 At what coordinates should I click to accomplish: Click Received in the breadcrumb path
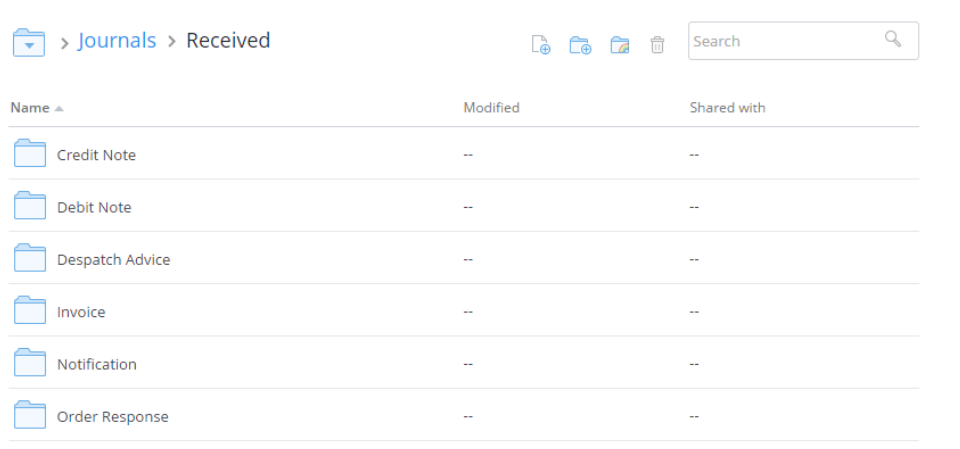coord(228,41)
